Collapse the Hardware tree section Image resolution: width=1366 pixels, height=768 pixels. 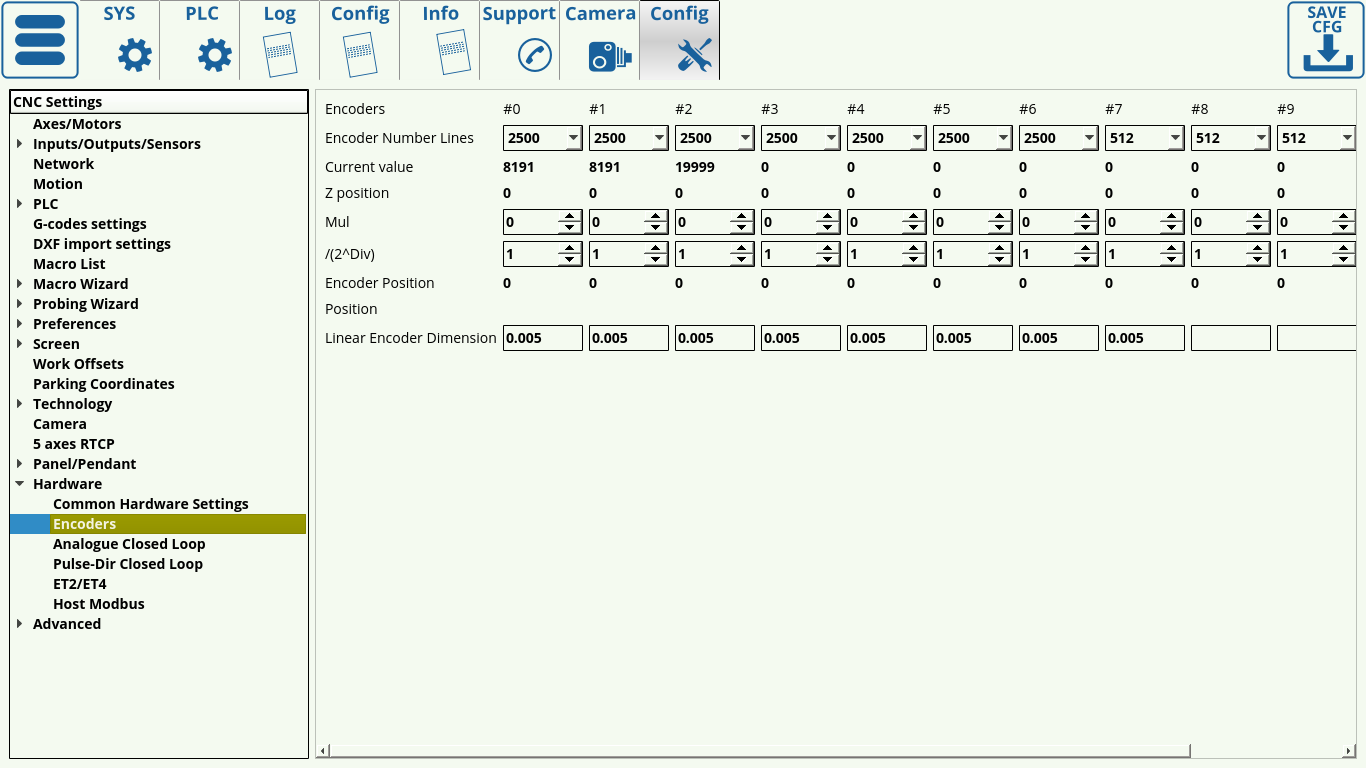click(x=20, y=484)
